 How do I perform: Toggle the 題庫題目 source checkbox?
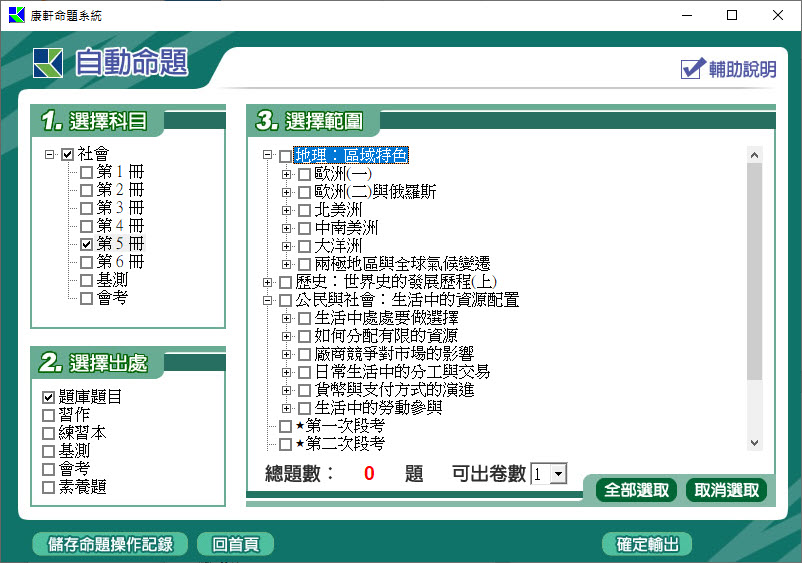pos(49,398)
